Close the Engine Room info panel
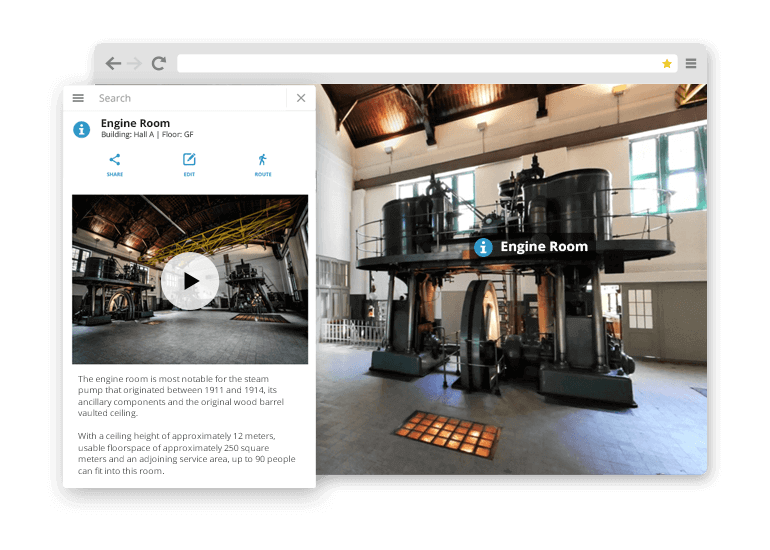Image resolution: width=770 pixels, height=550 pixels. point(301,98)
